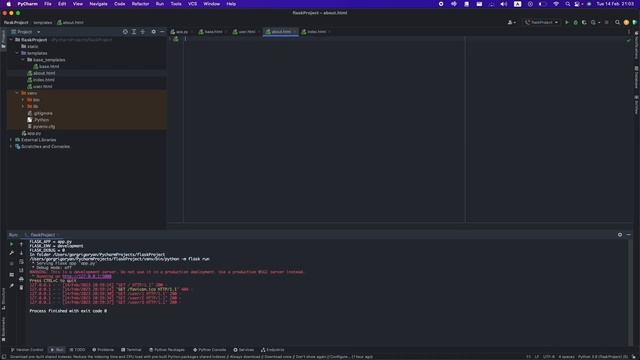
Task: Click Up the stack trace arrow
Action: pos(21,244)
